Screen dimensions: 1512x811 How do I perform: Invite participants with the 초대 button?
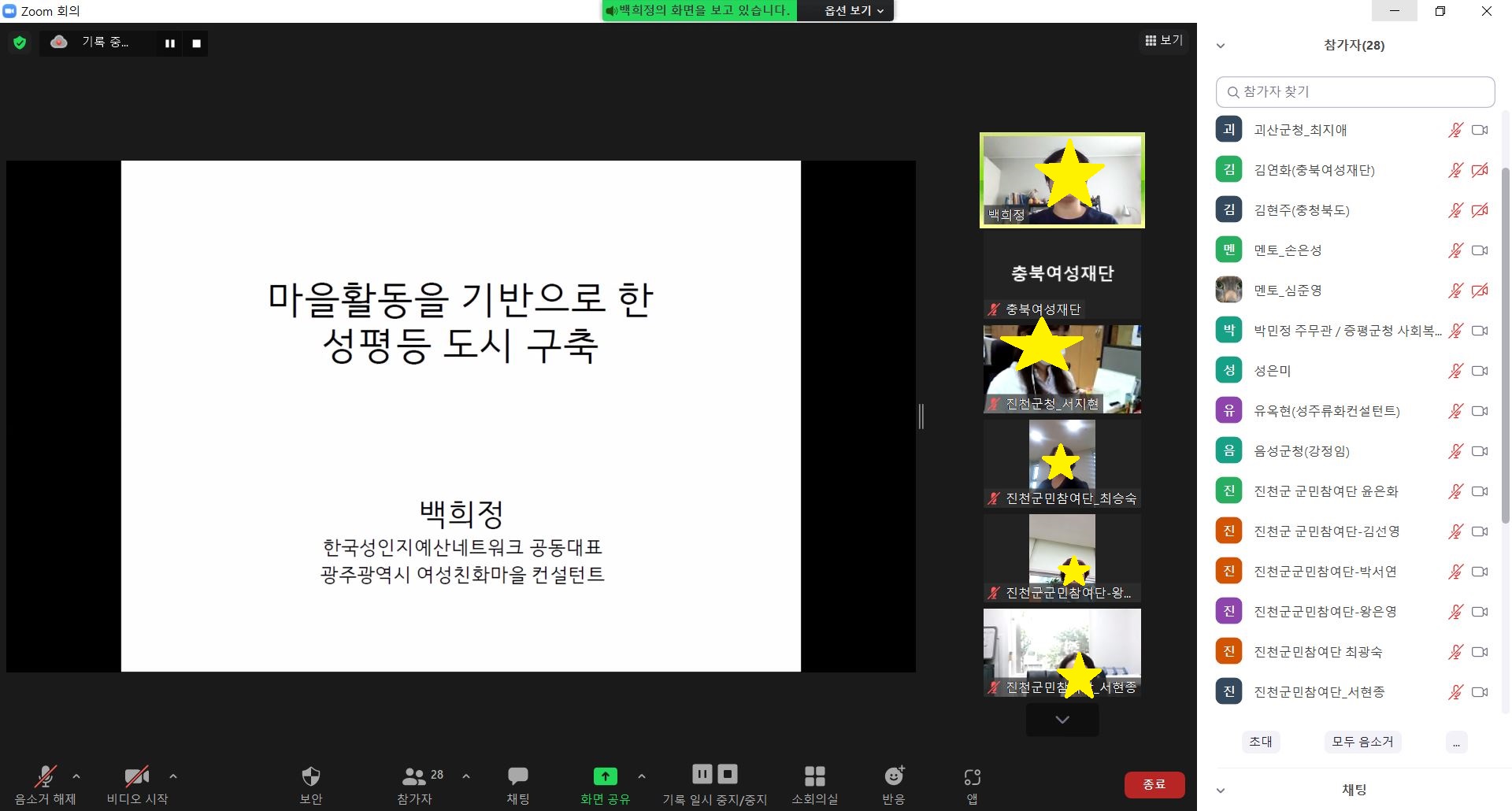pos(1262,741)
